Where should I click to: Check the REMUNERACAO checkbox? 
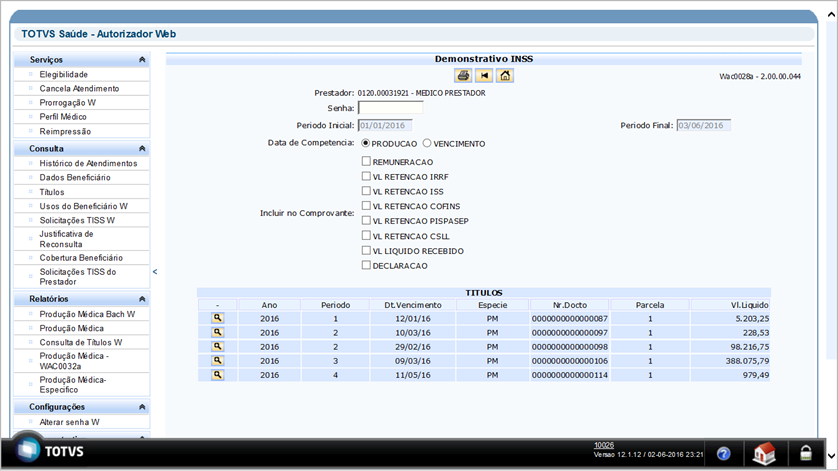pyautogui.click(x=366, y=161)
